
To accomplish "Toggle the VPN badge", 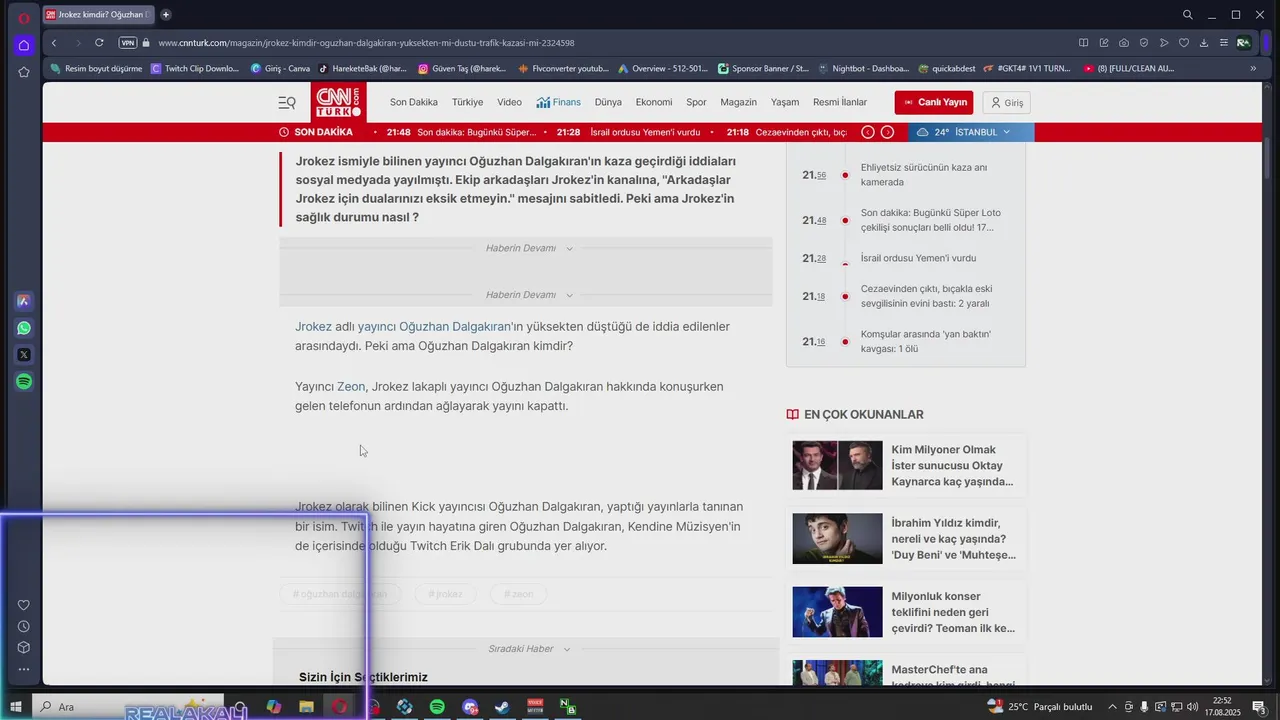I will (x=127, y=42).
